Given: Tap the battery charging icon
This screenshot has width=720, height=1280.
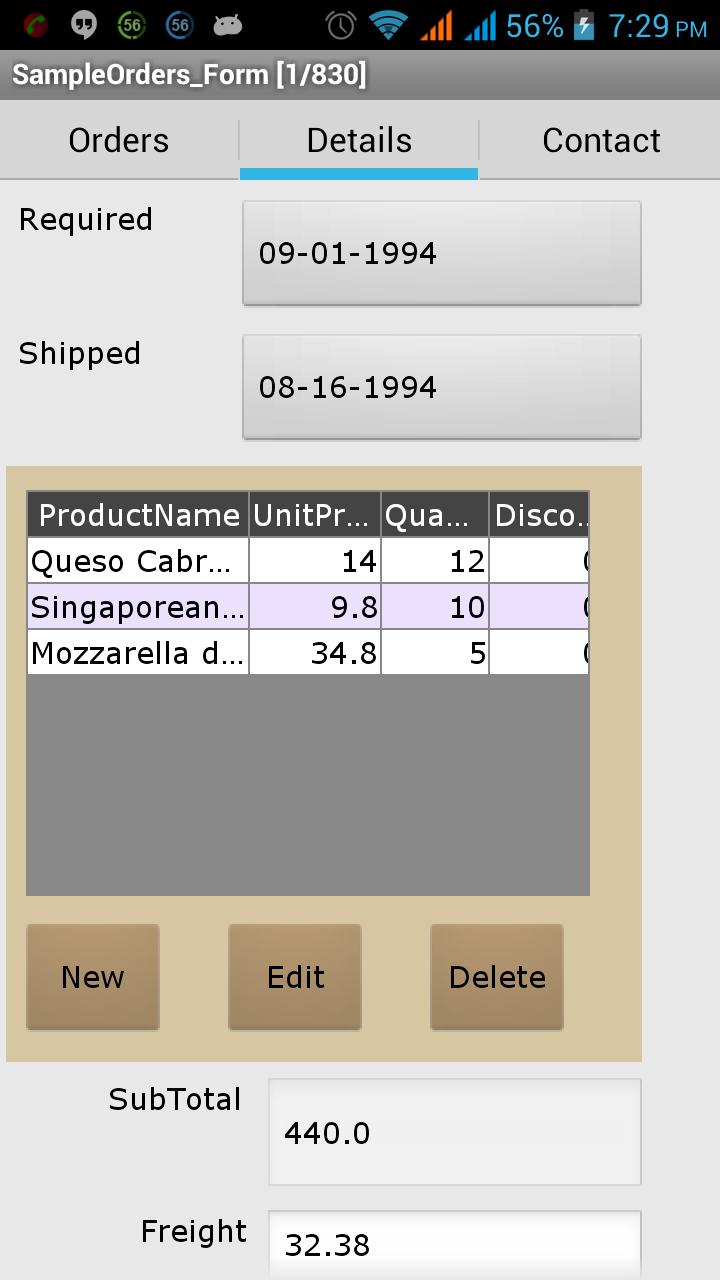Looking at the screenshot, I should point(584,25).
